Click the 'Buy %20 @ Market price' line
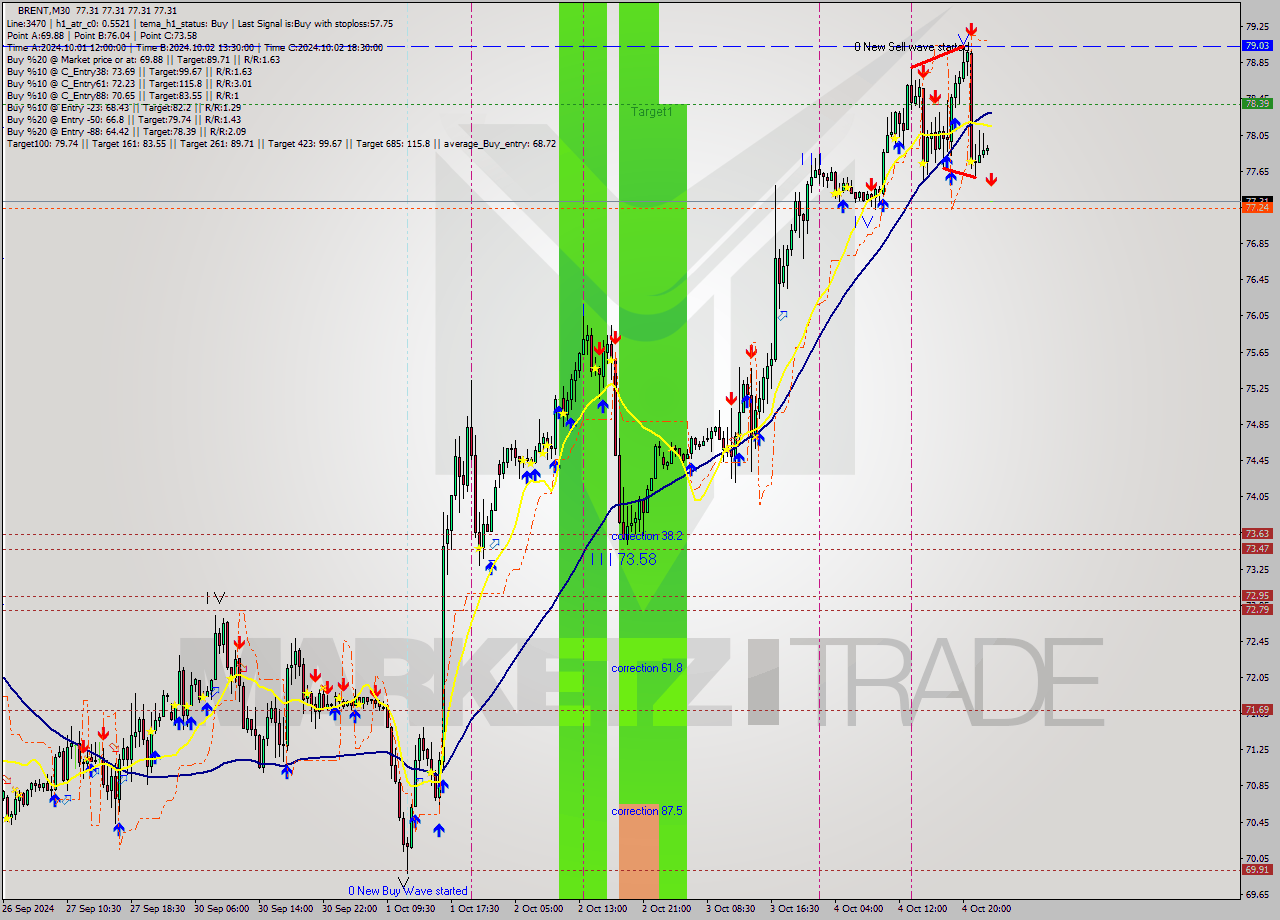This screenshot has width=1280, height=920. (143, 59)
